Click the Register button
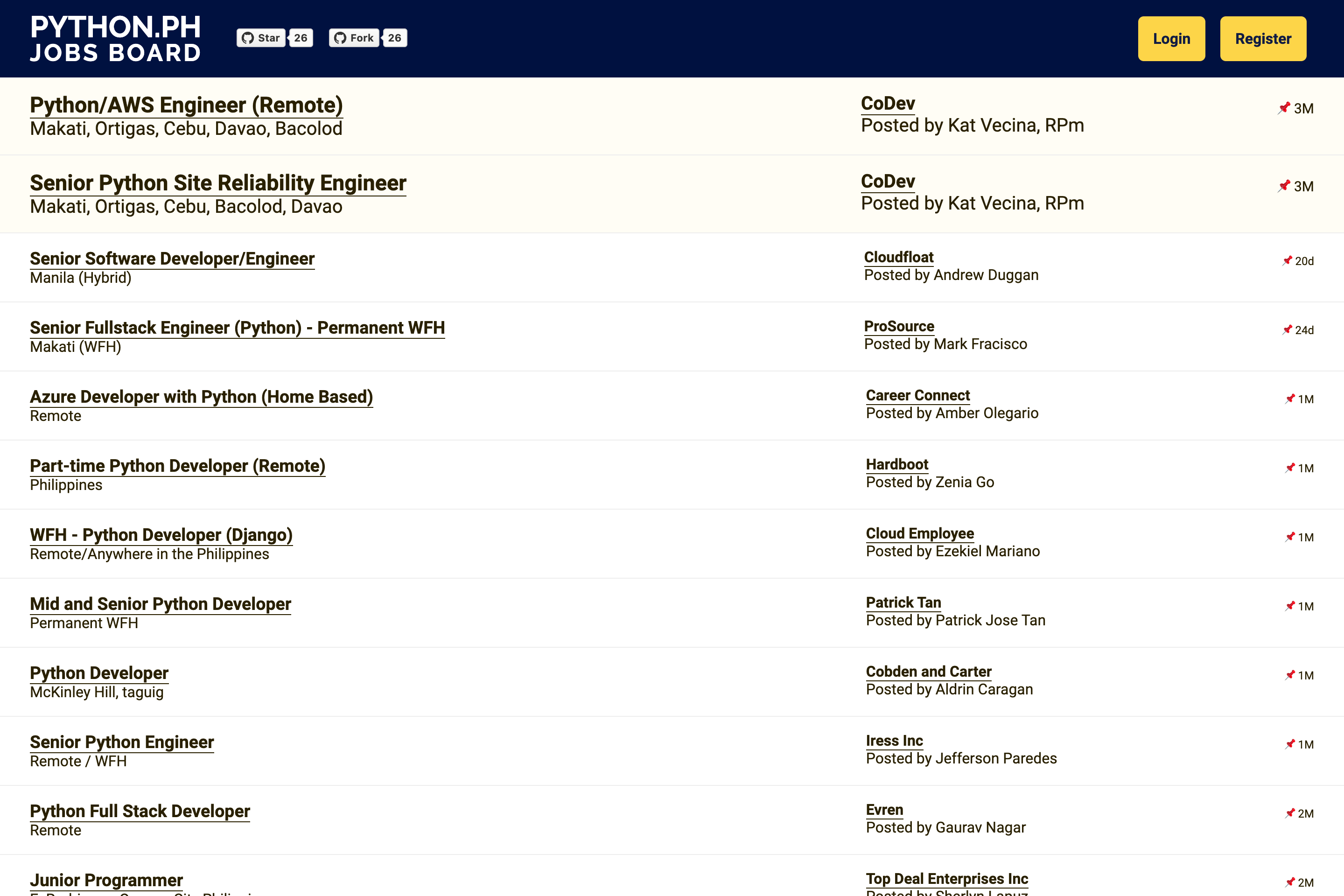 point(1263,38)
